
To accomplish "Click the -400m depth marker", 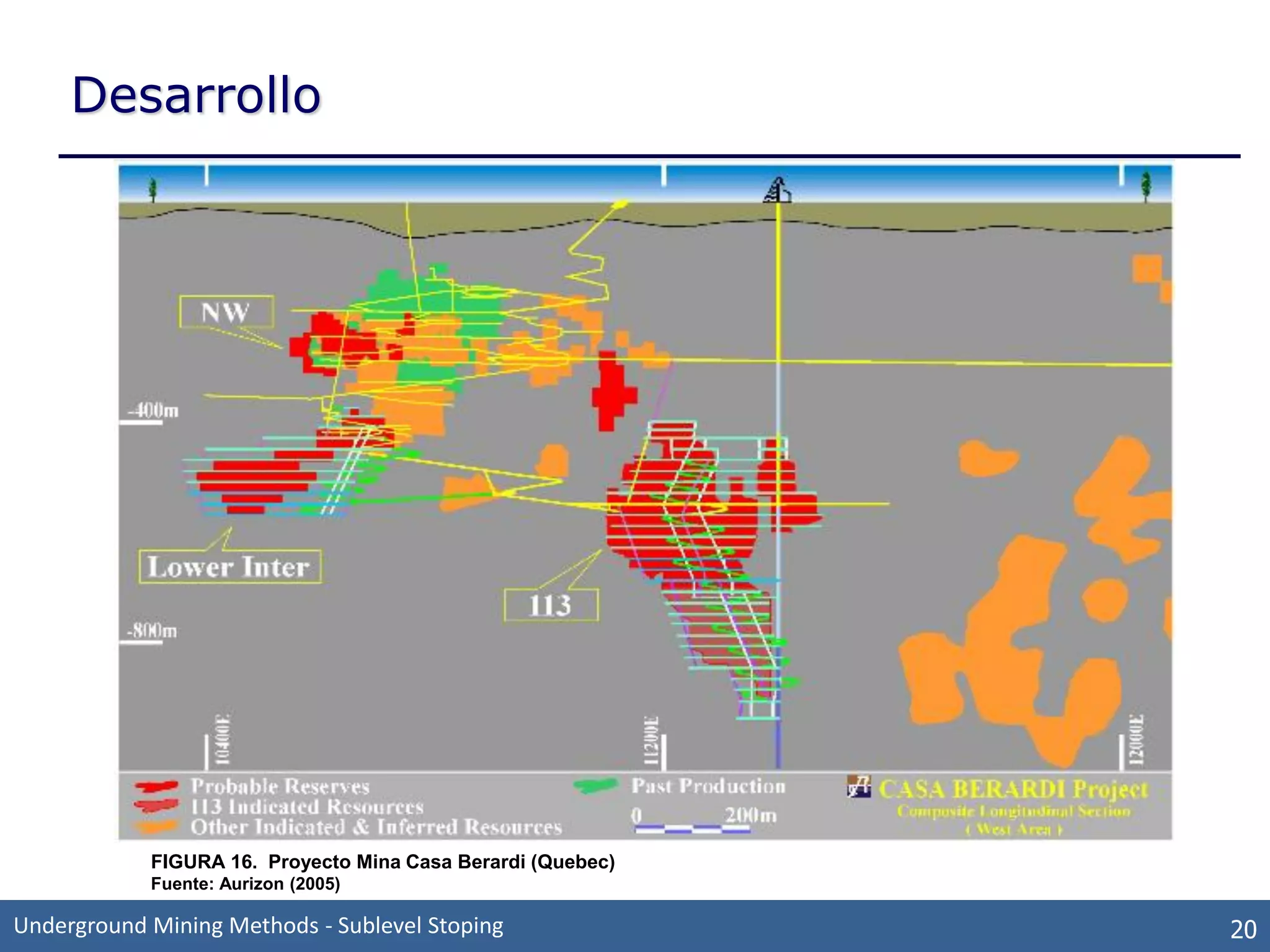I will click(x=153, y=411).
